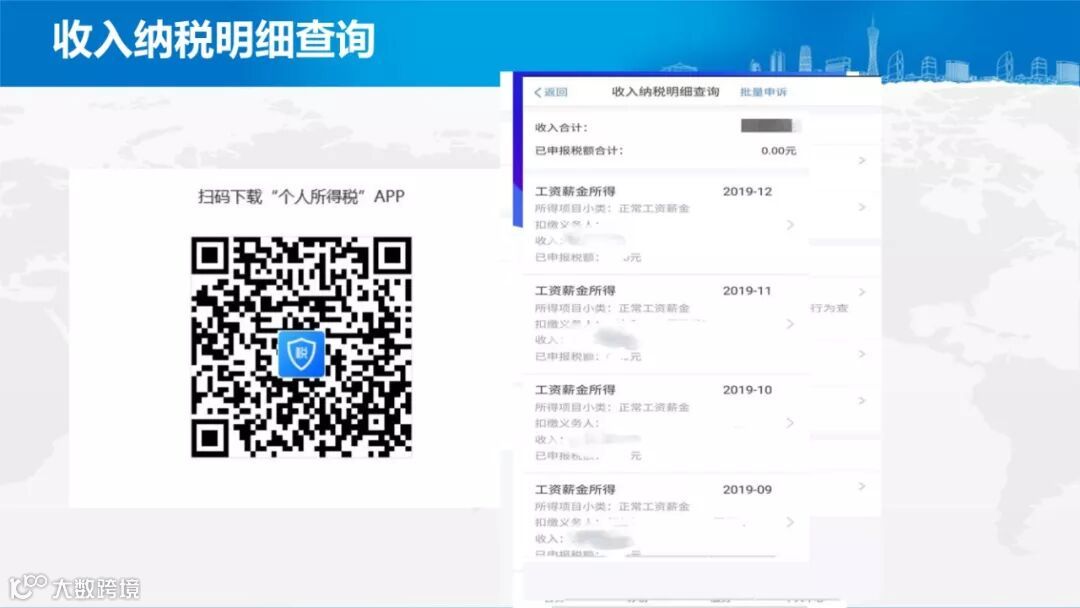
Task: Click 所得项目小类 正常工资薪金 in 2019-11 entry
Action: pyautogui.click(x=612, y=308)
